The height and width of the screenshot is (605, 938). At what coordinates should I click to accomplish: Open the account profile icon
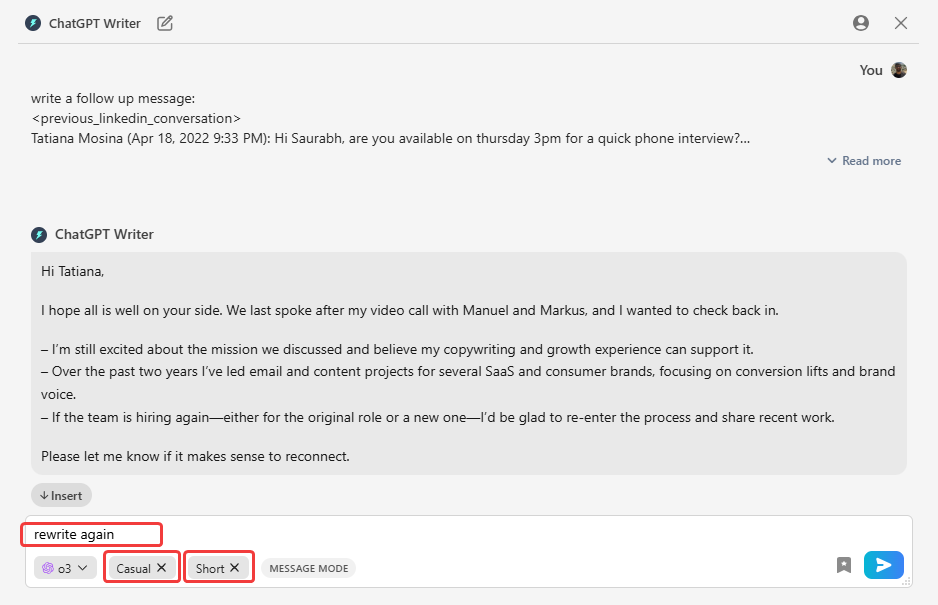[861, 23]
